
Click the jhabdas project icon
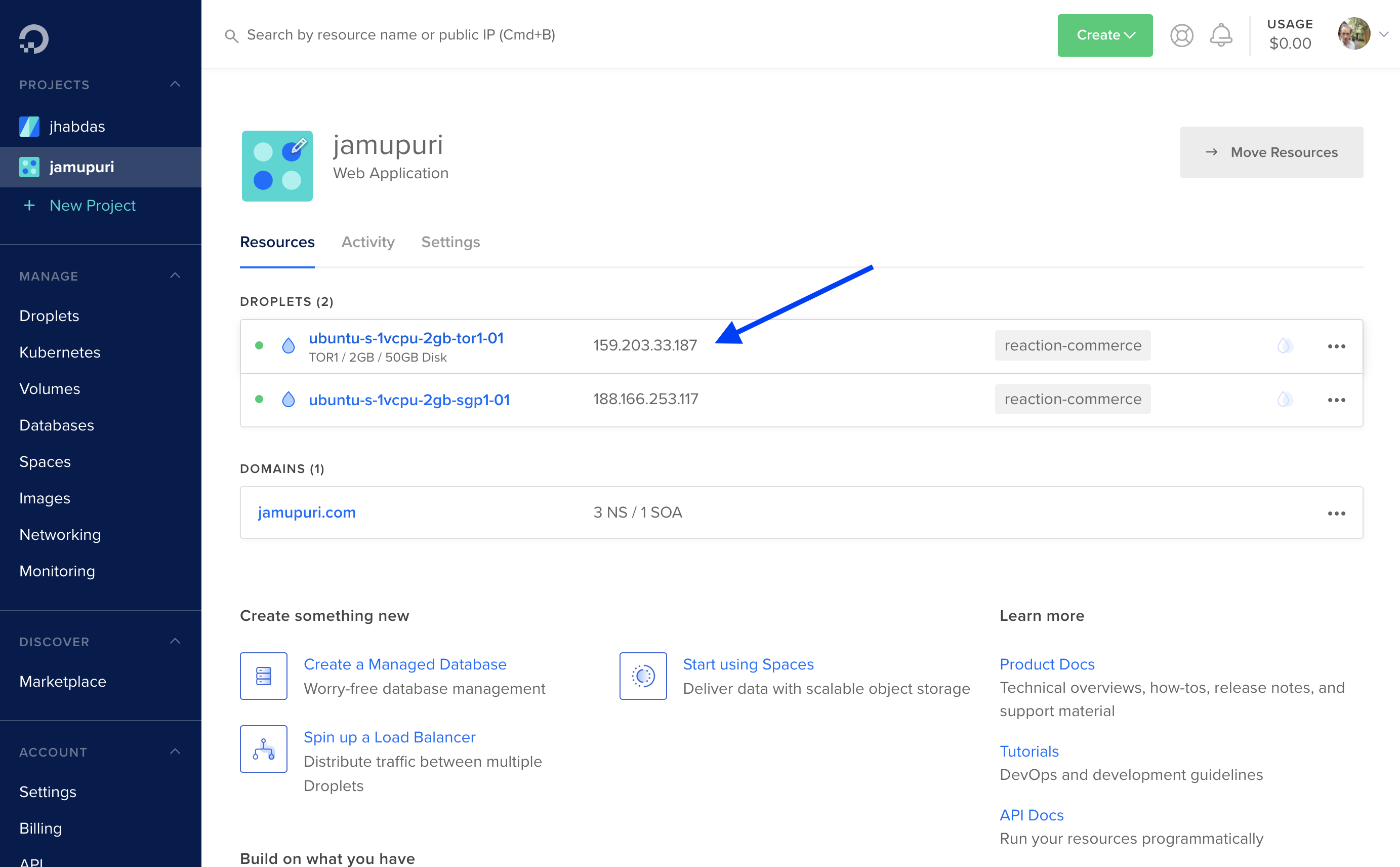click(x=29, y=127)
